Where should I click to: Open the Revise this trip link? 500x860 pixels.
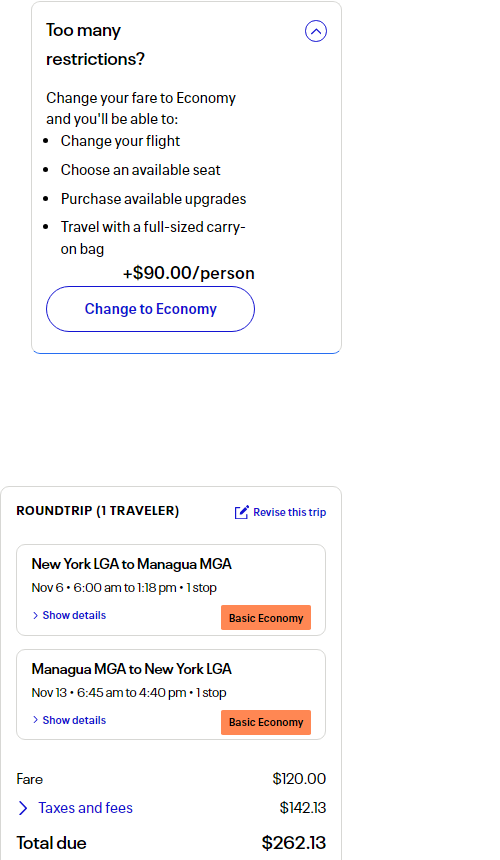coord(289,512)
